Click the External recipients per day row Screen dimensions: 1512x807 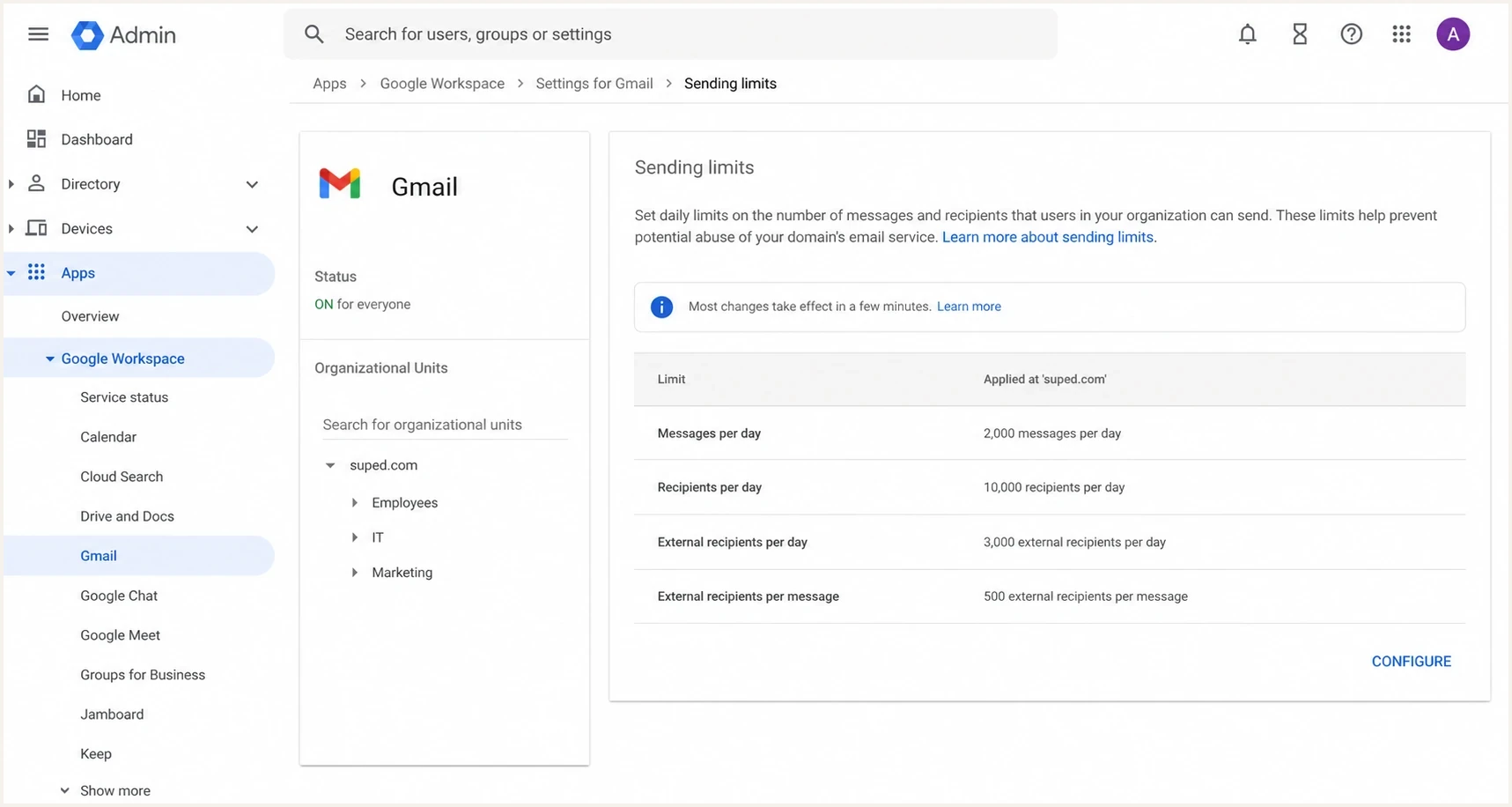[1050, 542]
